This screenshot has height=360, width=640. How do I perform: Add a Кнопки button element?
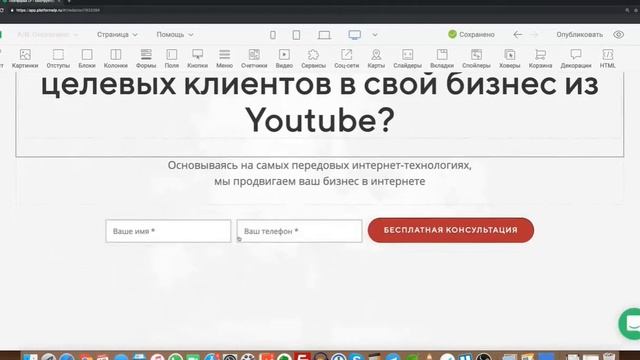(x=198, y=58)
